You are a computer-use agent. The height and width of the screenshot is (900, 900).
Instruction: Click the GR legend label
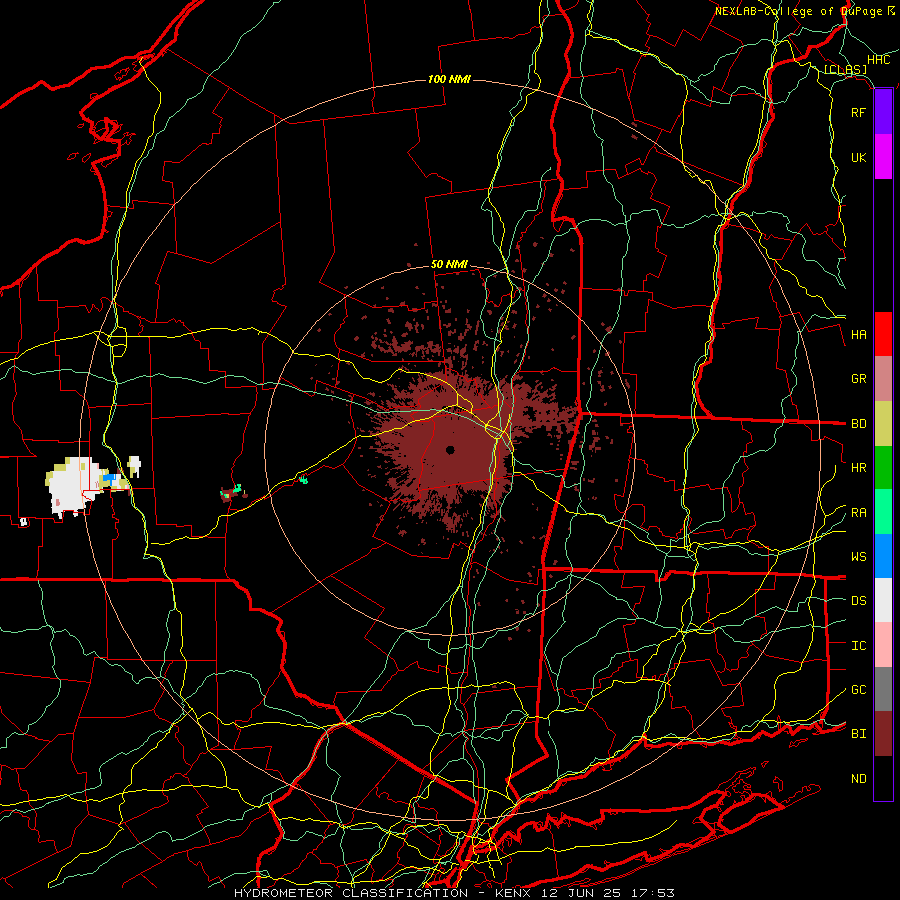(858, 379)
